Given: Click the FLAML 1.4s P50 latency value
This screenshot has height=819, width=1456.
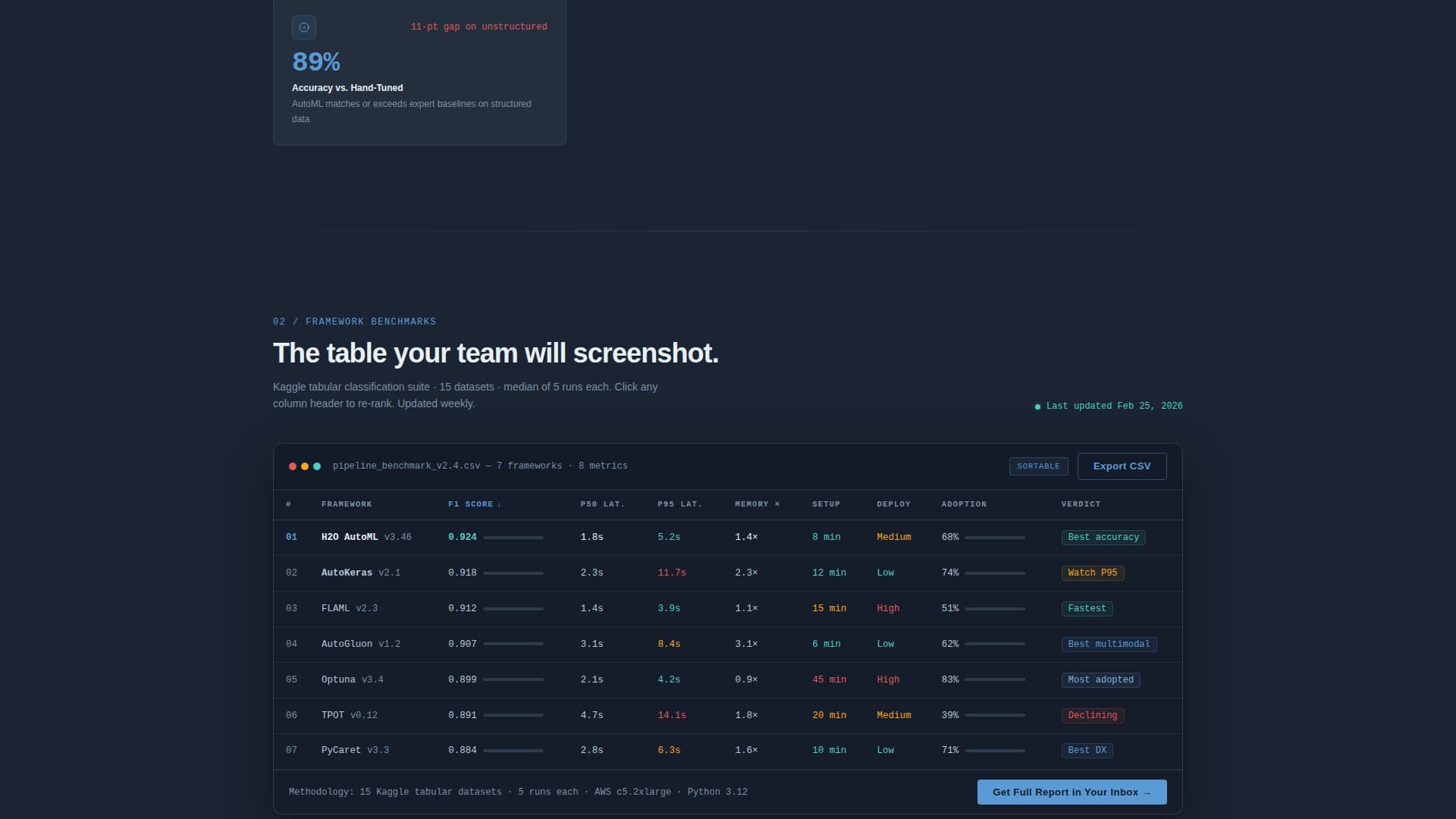Looking at the screenshot, I should tap(592, 609).
